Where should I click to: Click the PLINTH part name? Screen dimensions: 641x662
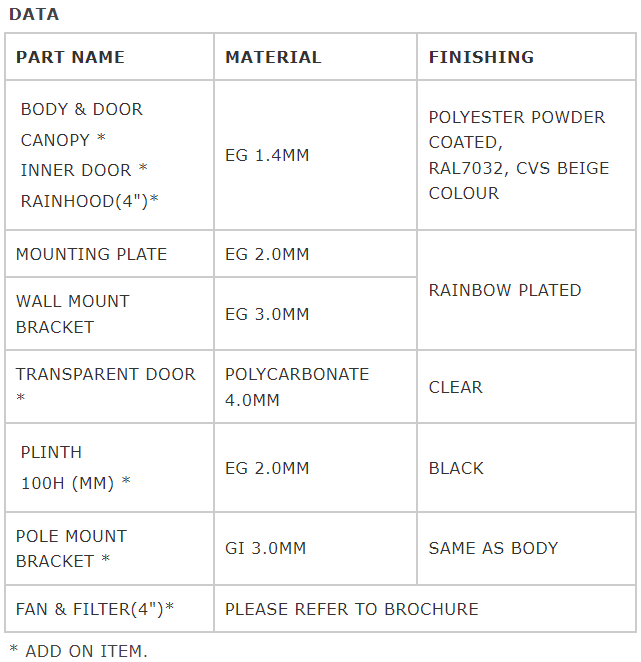tap(51, 452)
